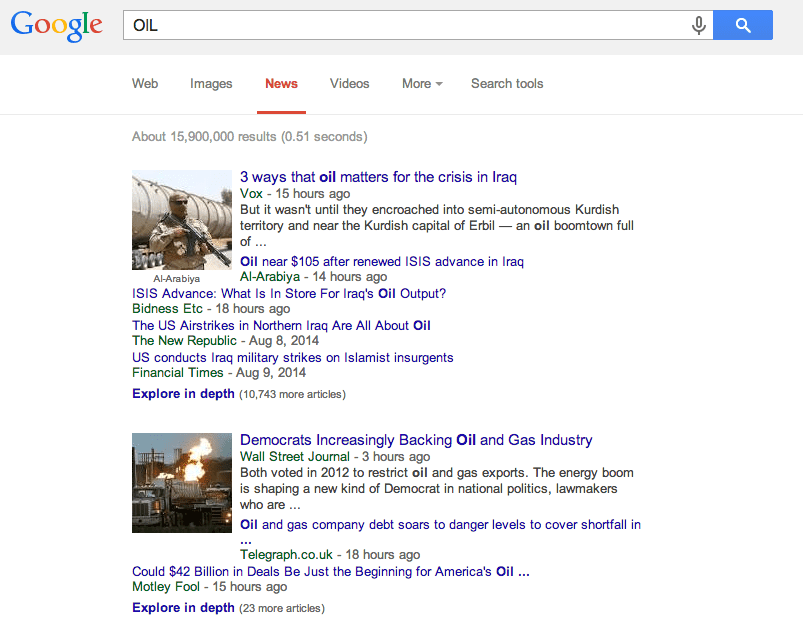
Task: Click the Al-Arabiya caption under the photo
Action: [176, 279]
